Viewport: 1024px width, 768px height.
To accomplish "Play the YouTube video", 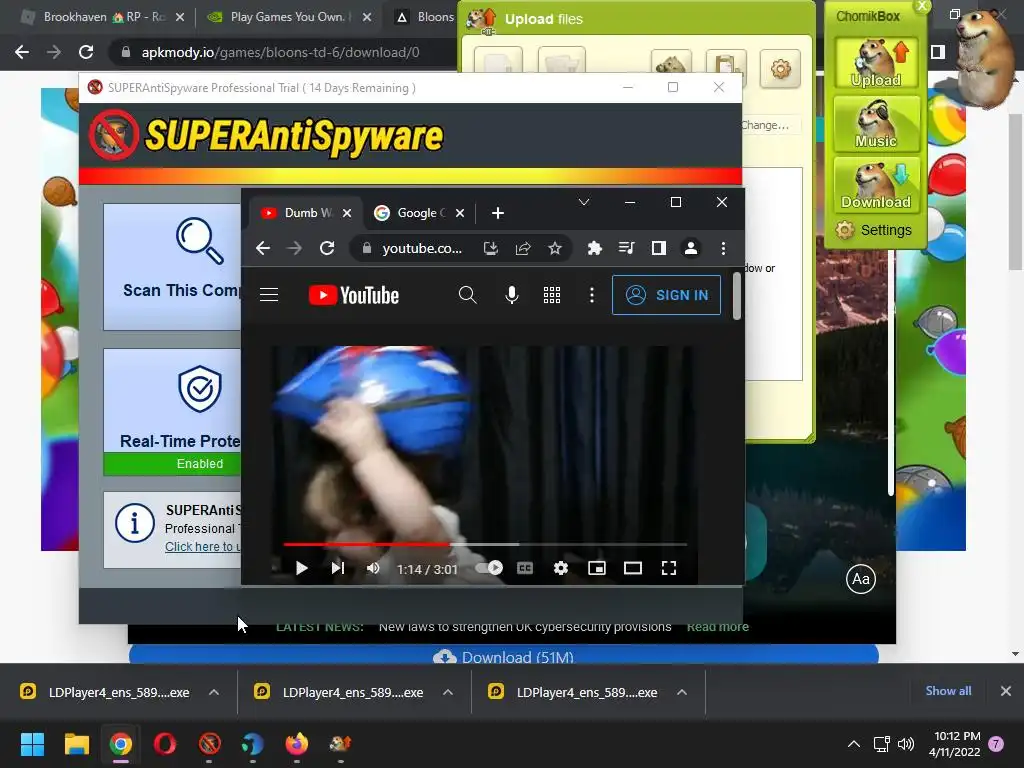I will pyautogui.click(x=301, y=568).
